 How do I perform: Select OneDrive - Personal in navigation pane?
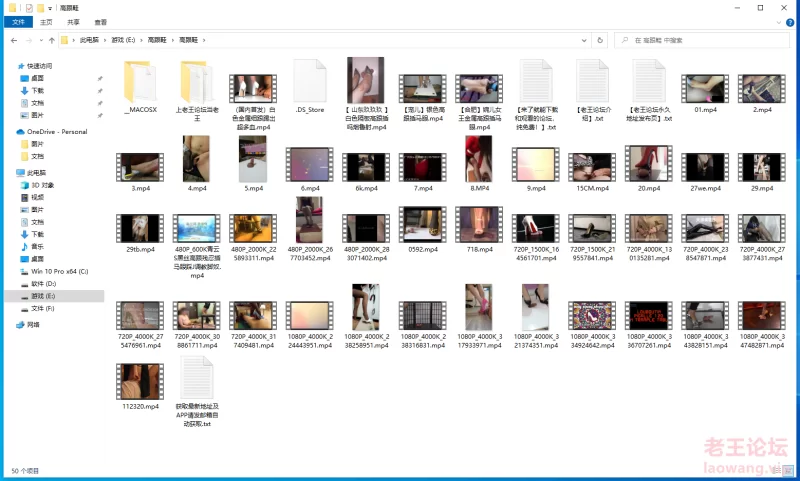57,132
